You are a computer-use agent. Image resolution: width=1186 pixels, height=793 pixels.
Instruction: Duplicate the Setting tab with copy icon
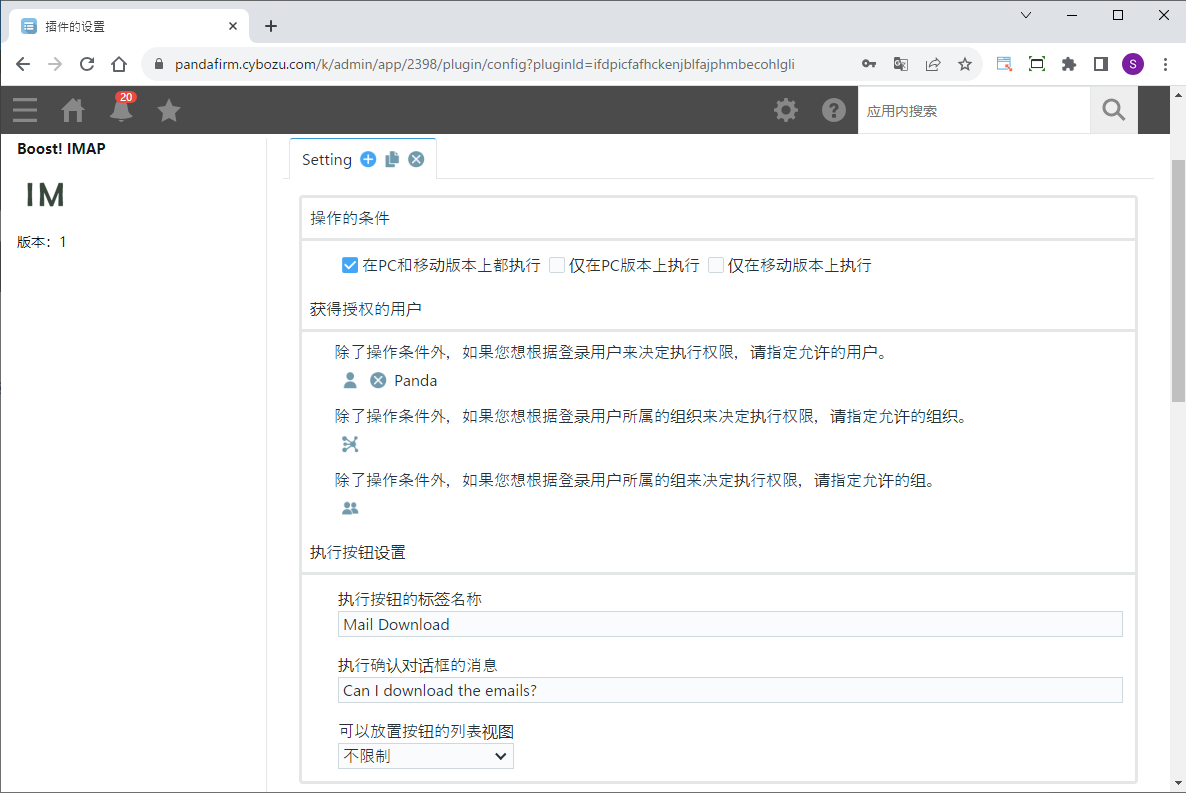(392, 159)
